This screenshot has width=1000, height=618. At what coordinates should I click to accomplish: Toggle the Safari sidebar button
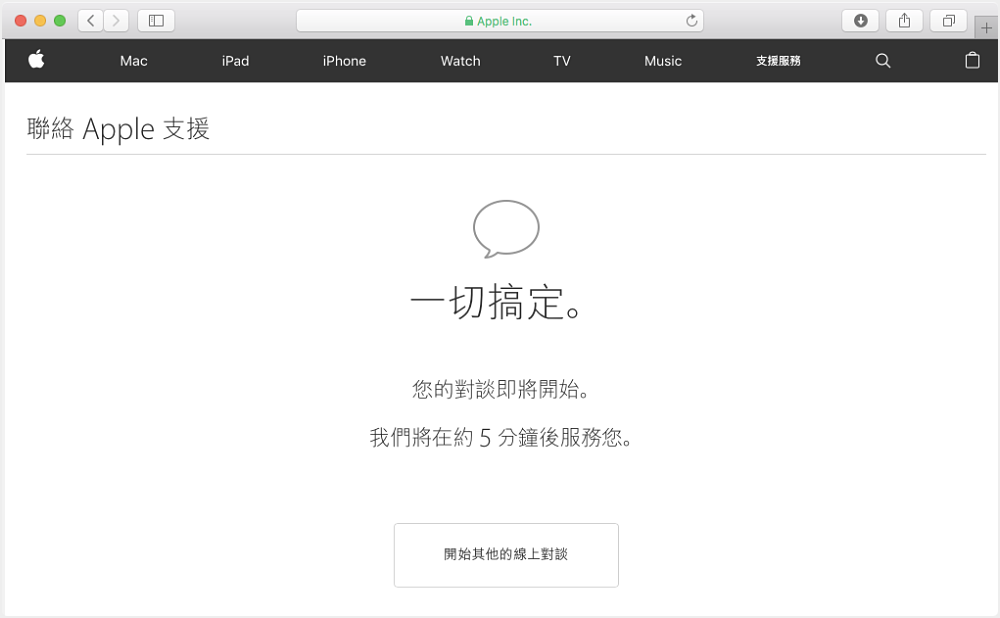coord(156,21)
